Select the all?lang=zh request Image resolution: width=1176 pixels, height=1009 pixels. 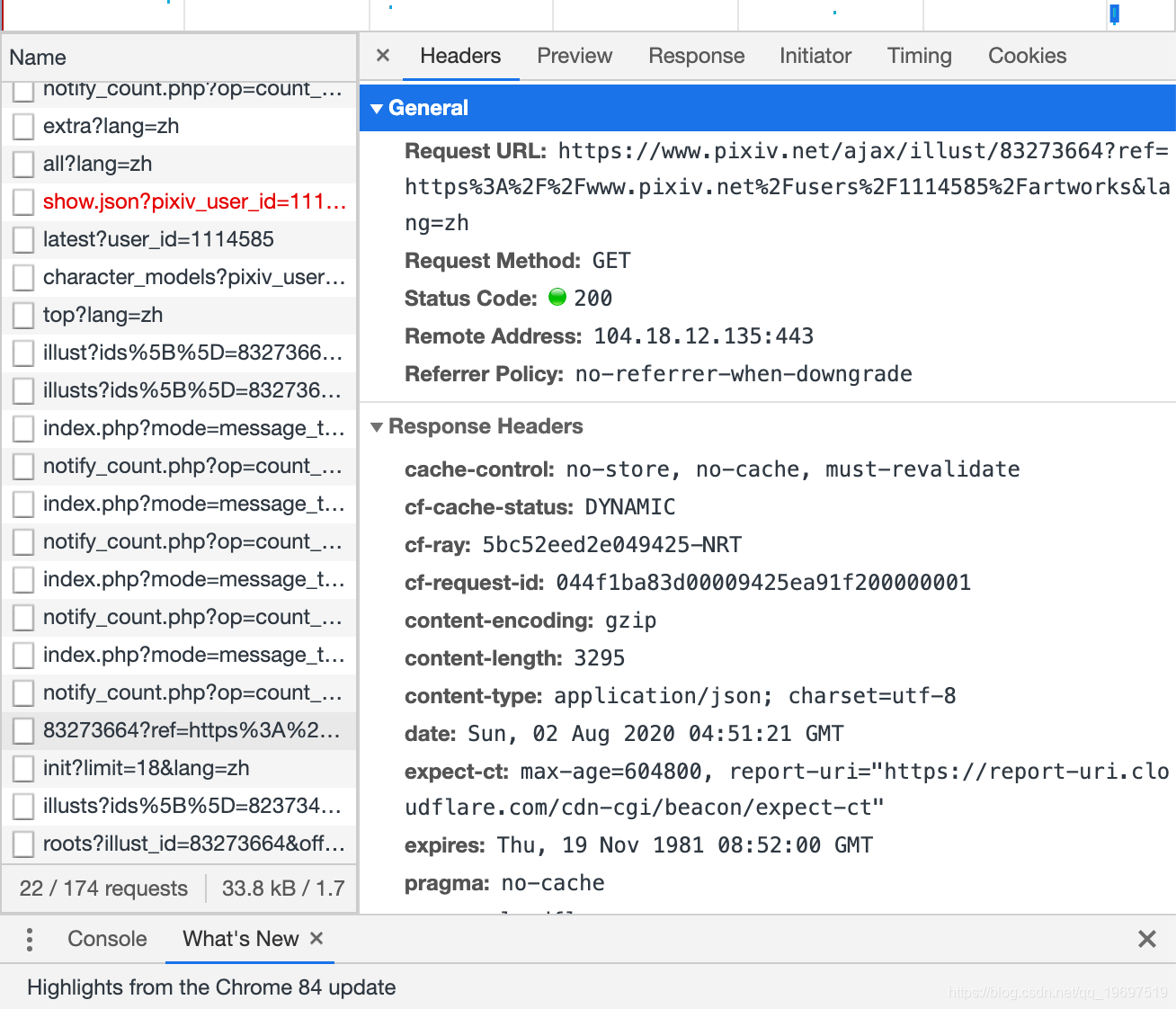(x=180, y=164)
